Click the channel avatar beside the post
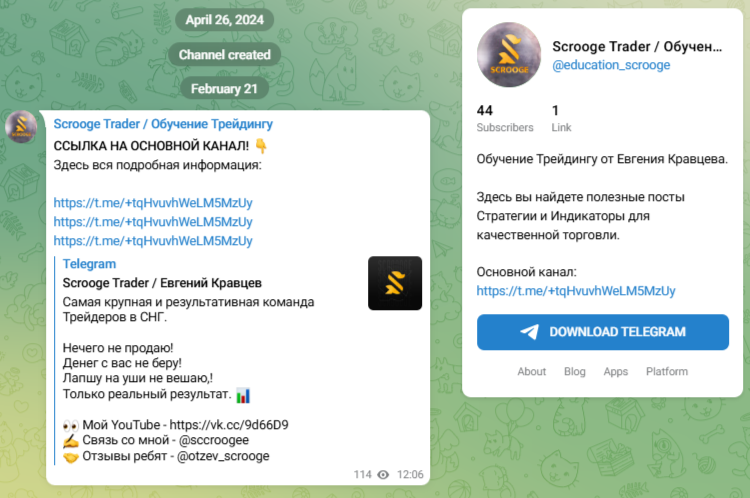750x498 pixels. [x=21, y=127]
